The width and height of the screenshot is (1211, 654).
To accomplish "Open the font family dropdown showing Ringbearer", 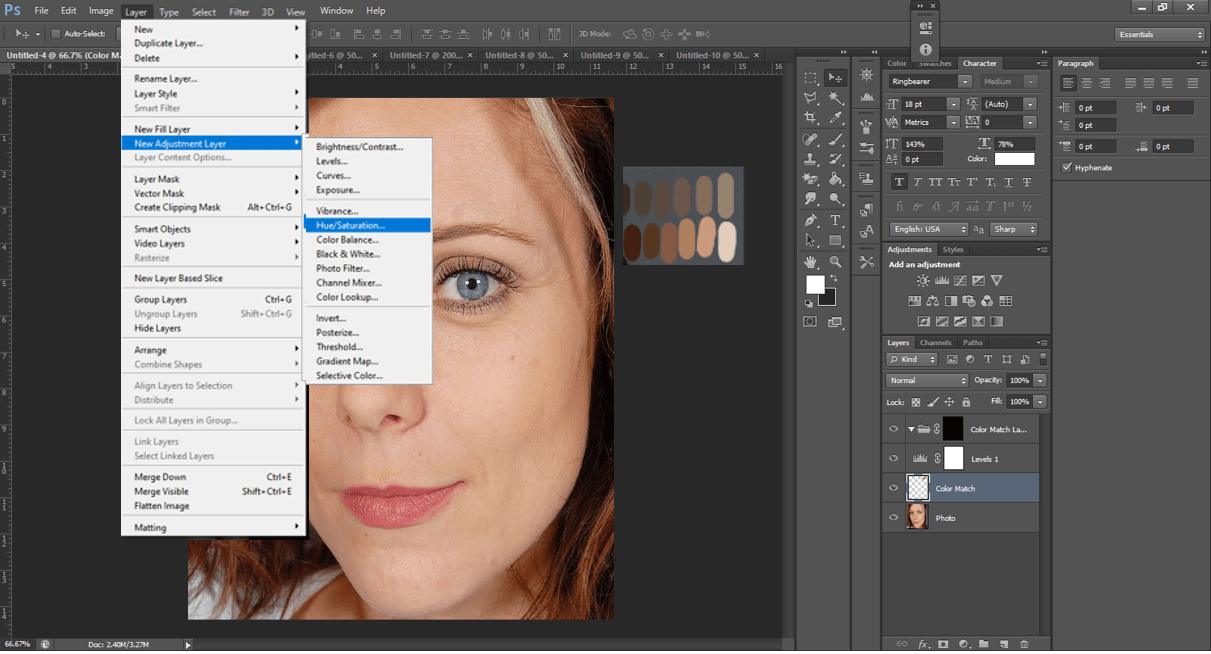I will [x=928, y=81].
